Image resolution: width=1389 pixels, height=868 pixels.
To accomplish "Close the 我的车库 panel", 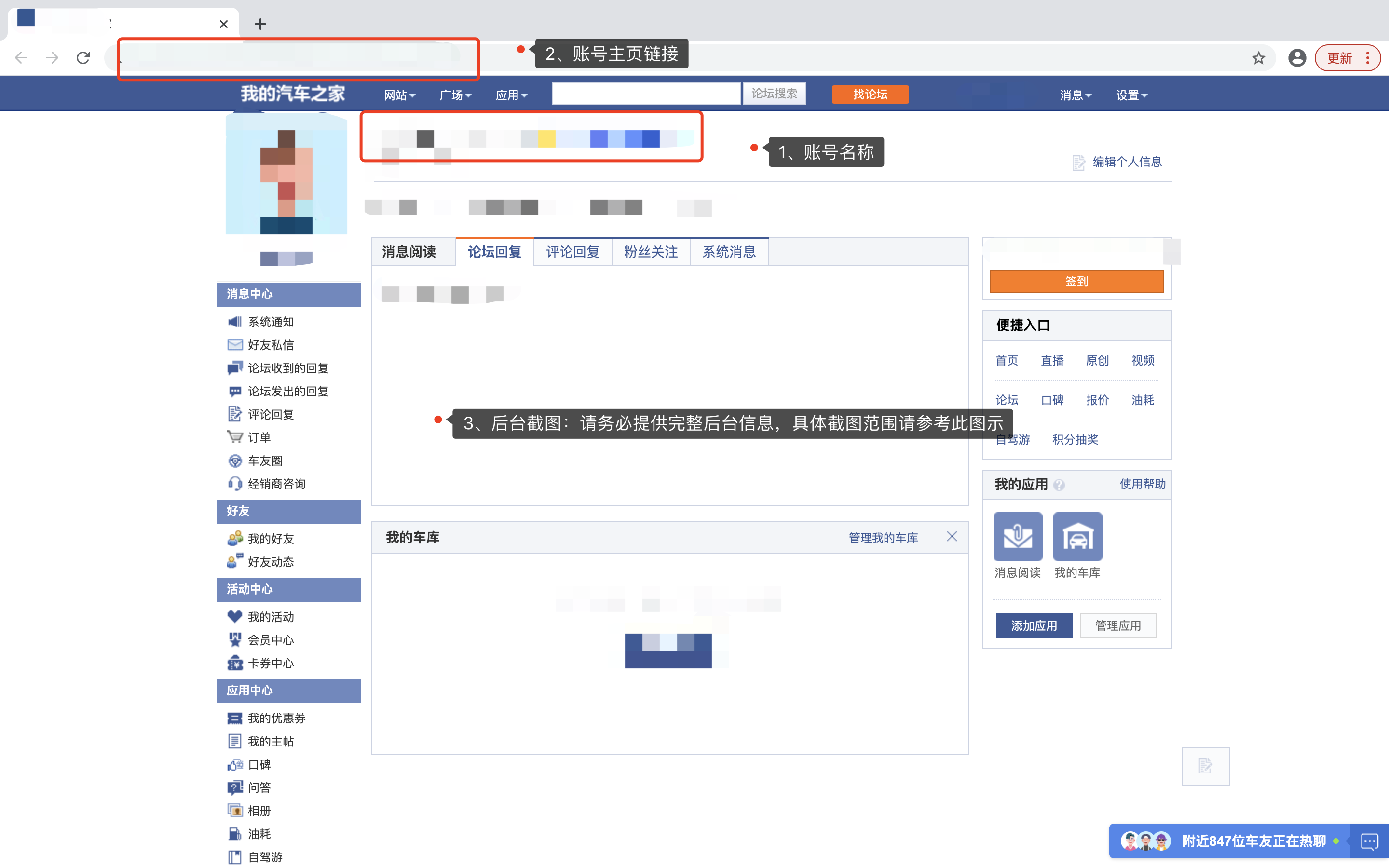I will click(x=952, y=536).
